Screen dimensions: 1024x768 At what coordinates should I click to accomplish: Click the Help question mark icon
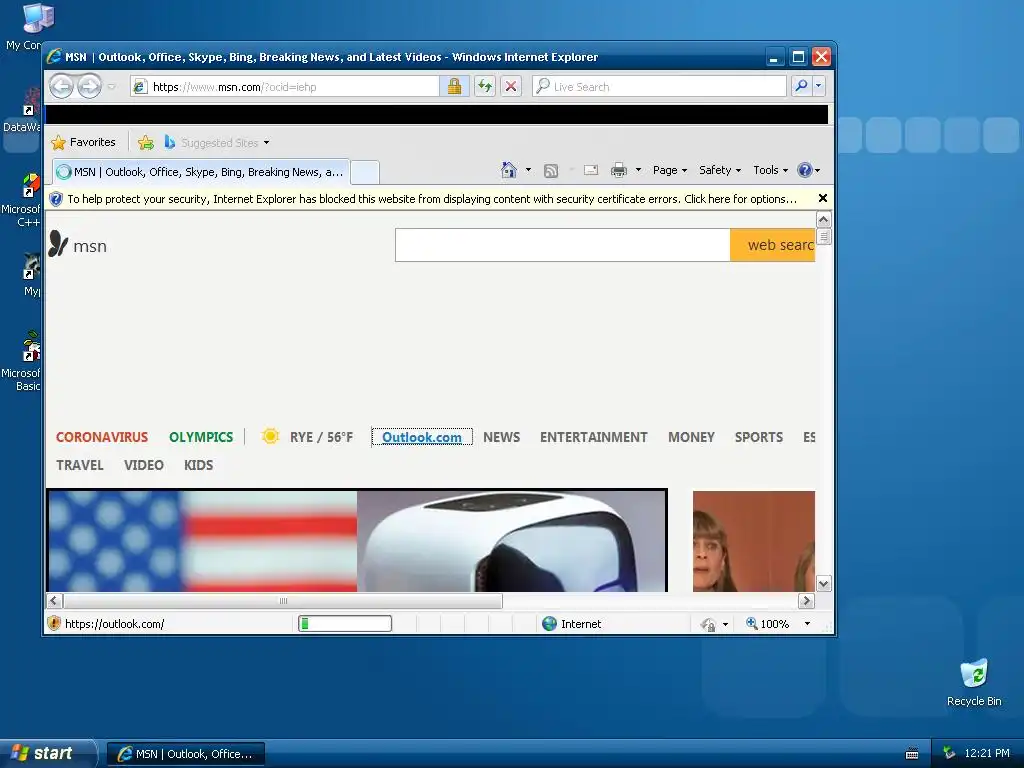(805, 170)
